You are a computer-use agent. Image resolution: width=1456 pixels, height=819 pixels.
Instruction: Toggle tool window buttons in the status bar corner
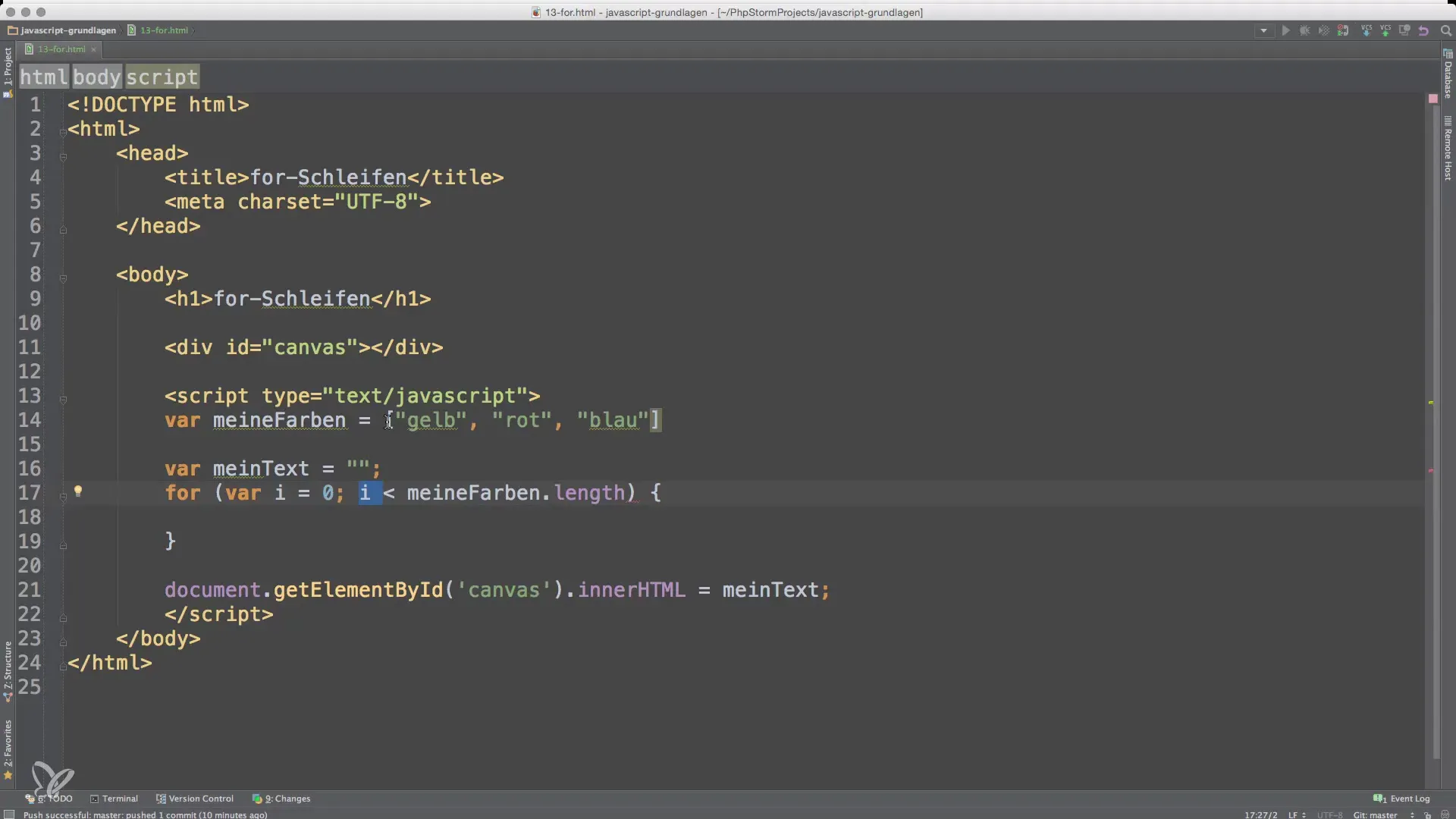9,814
